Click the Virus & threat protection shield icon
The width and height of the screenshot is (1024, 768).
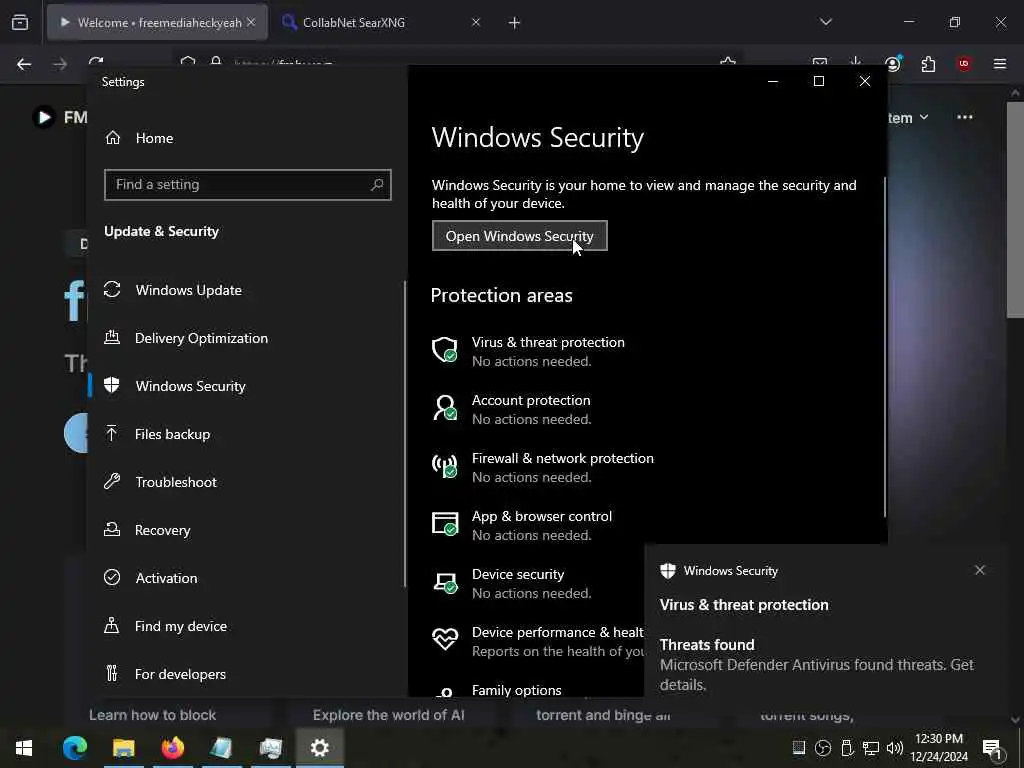(445, 350)
